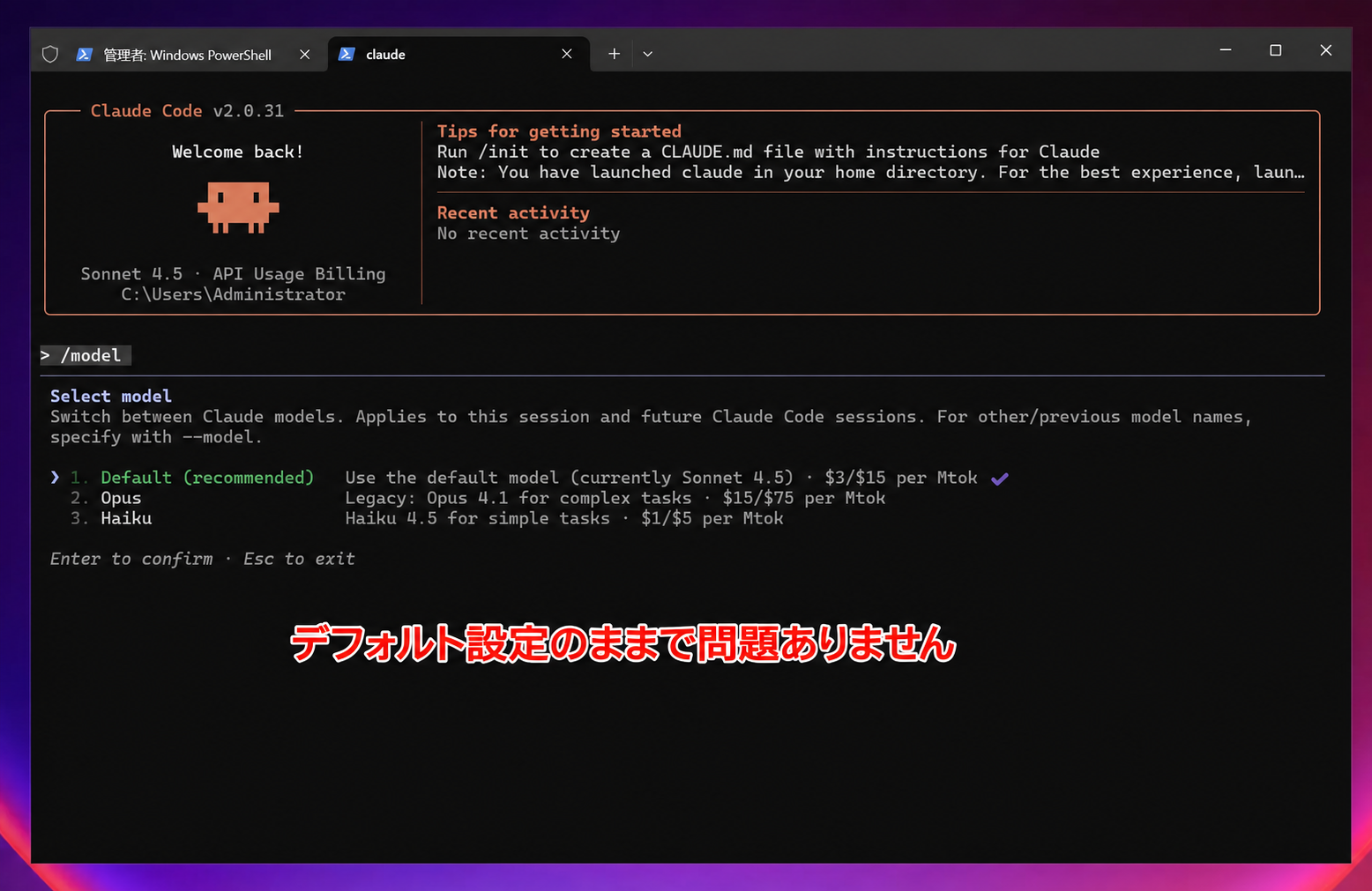Click the 'Tips for getting started' heading
This screenshot has width=1372, height=891.
(559, 131)
